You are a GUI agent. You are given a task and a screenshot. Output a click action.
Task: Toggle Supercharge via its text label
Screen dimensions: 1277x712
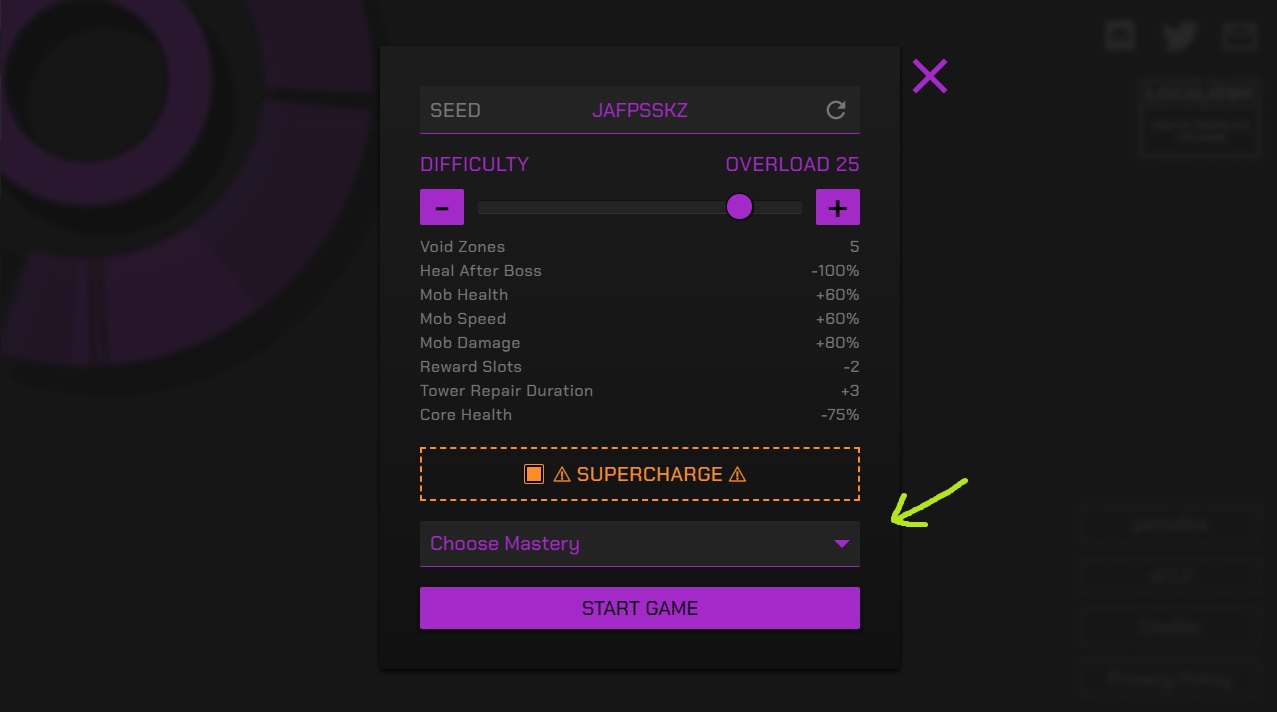tap(649, 474)
